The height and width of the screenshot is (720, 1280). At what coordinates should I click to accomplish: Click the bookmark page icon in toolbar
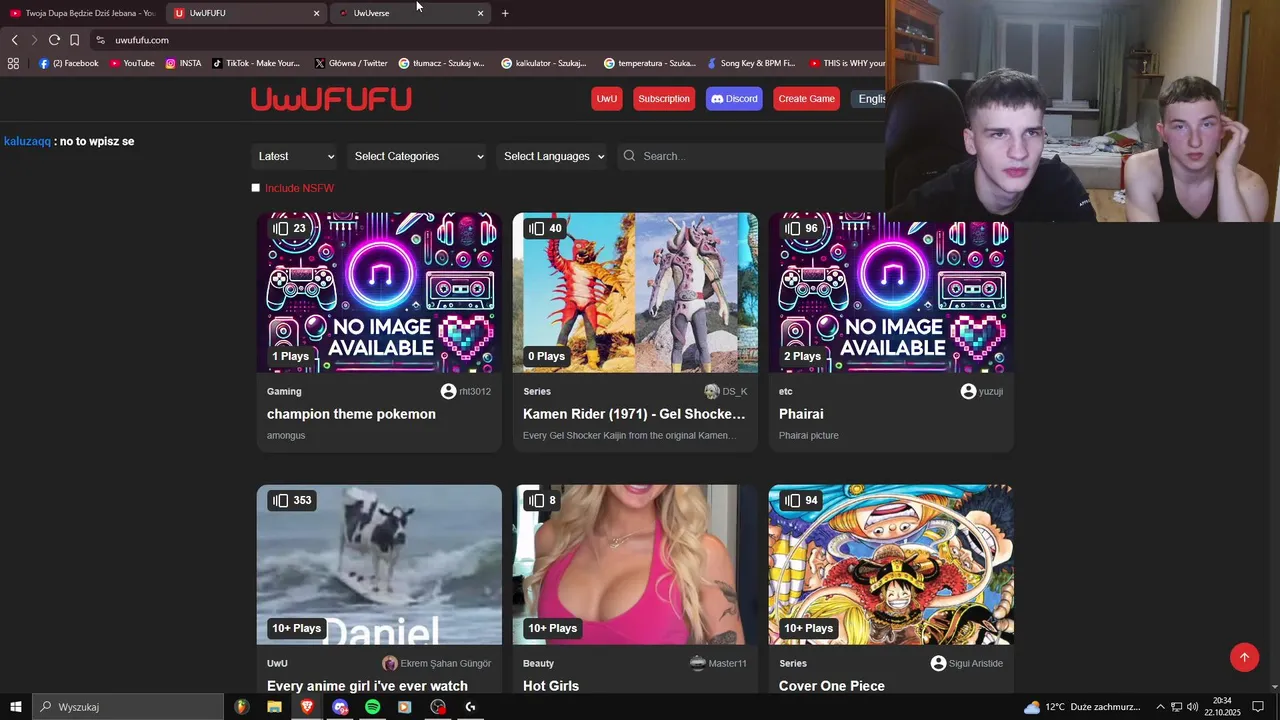click(x=74, y=40)
